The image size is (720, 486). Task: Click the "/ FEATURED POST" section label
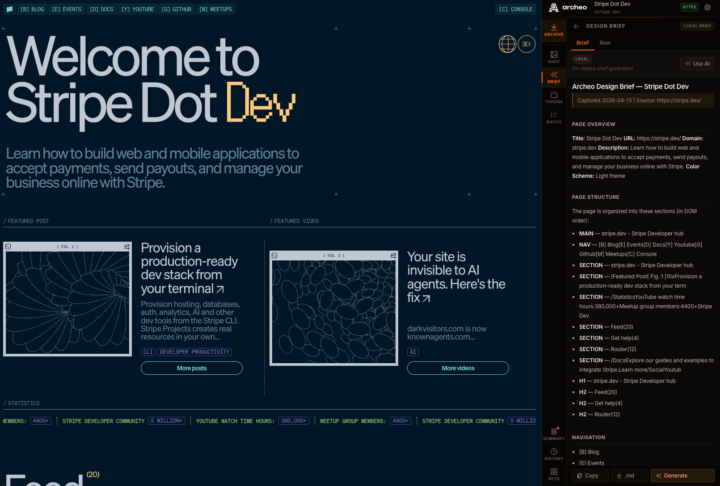click(26, 221)
